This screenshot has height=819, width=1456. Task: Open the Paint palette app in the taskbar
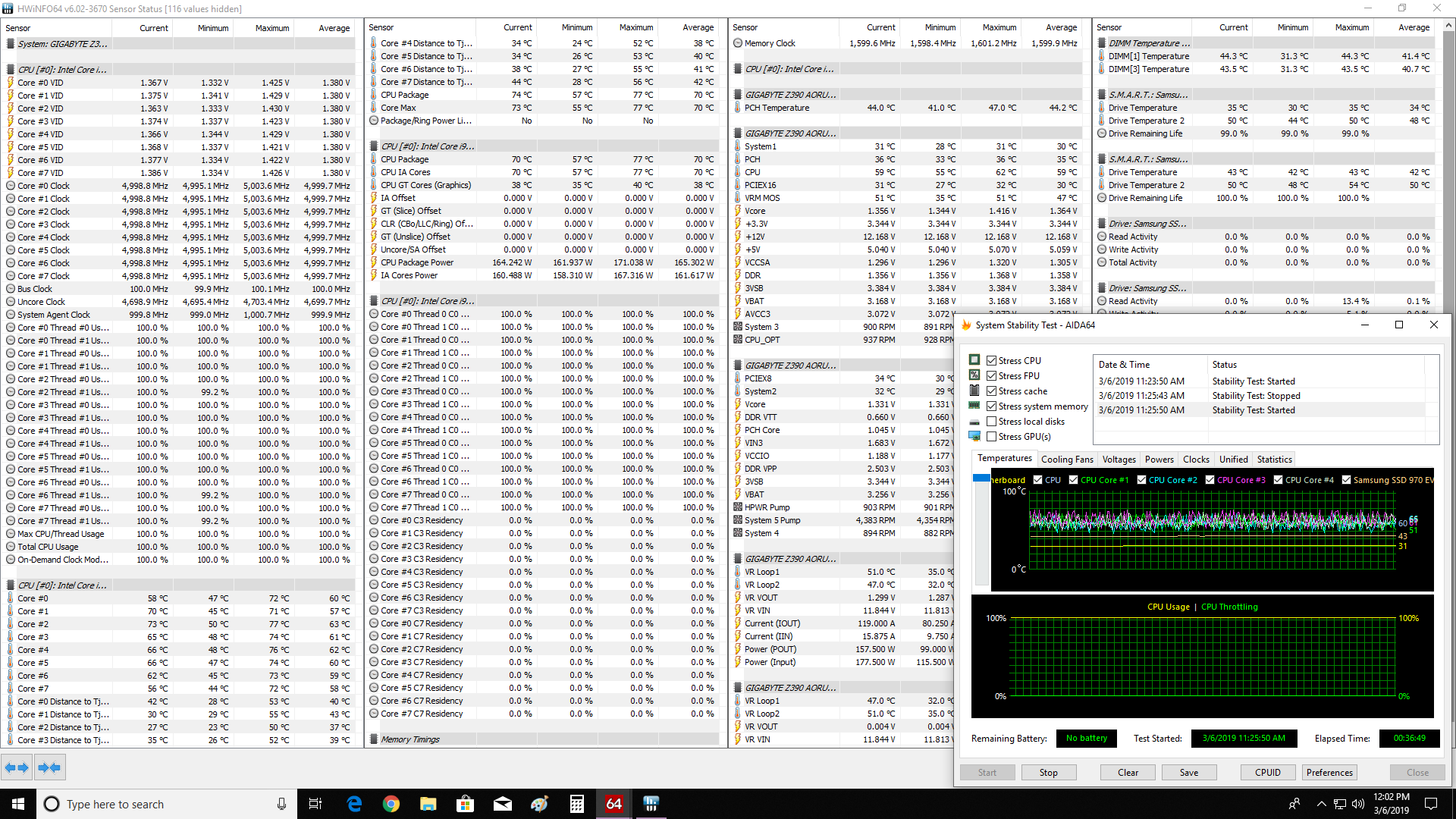coord(539,804)
